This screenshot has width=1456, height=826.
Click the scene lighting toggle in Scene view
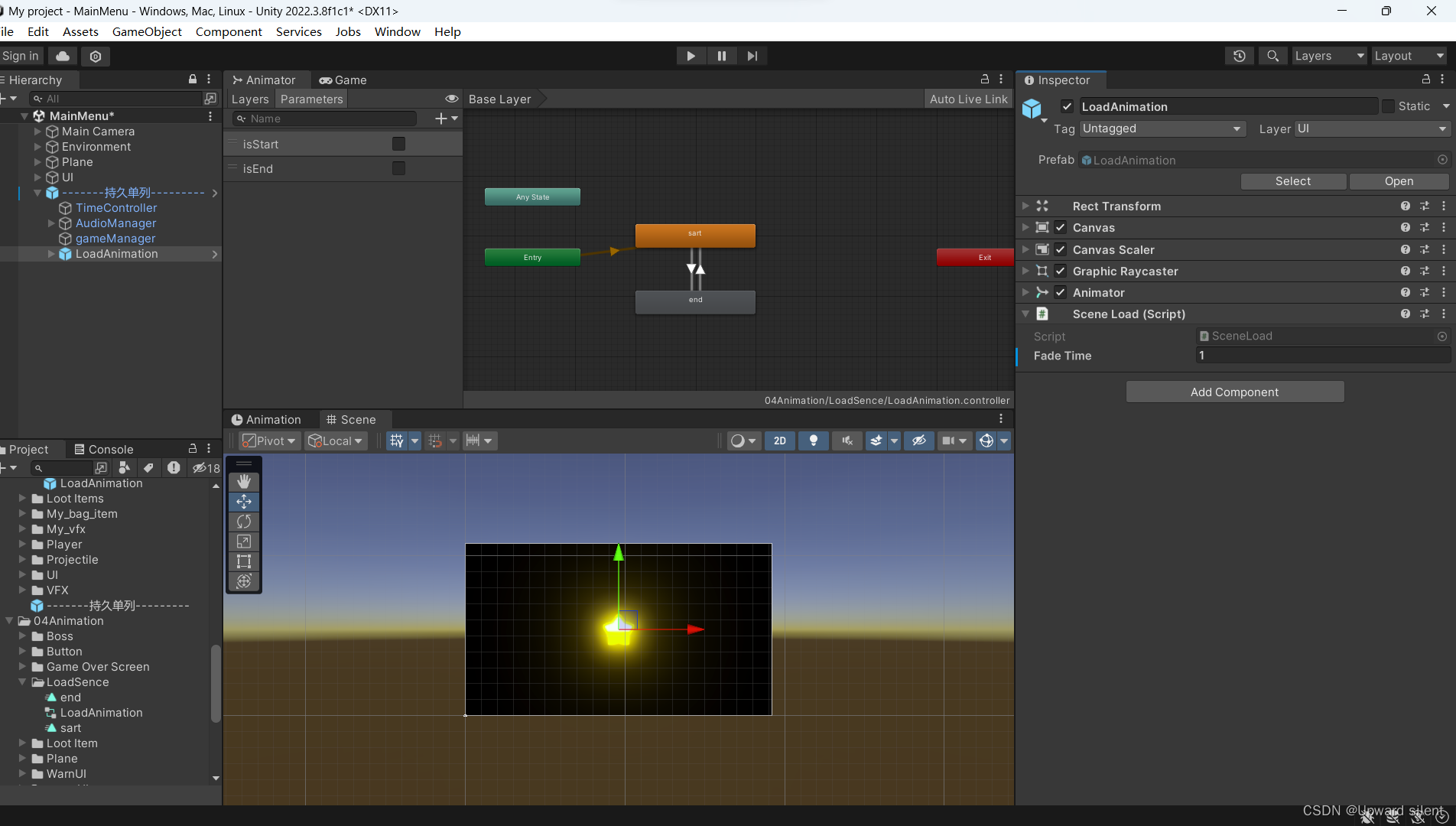813,441
